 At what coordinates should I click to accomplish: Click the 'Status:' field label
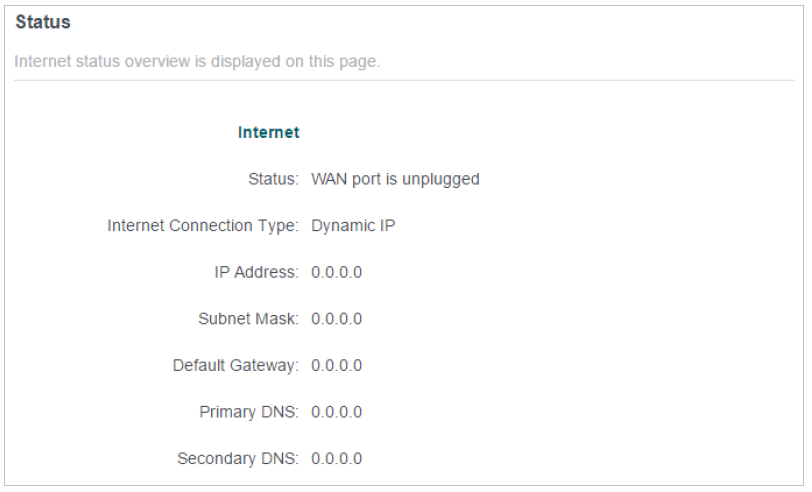click(273, 180)
